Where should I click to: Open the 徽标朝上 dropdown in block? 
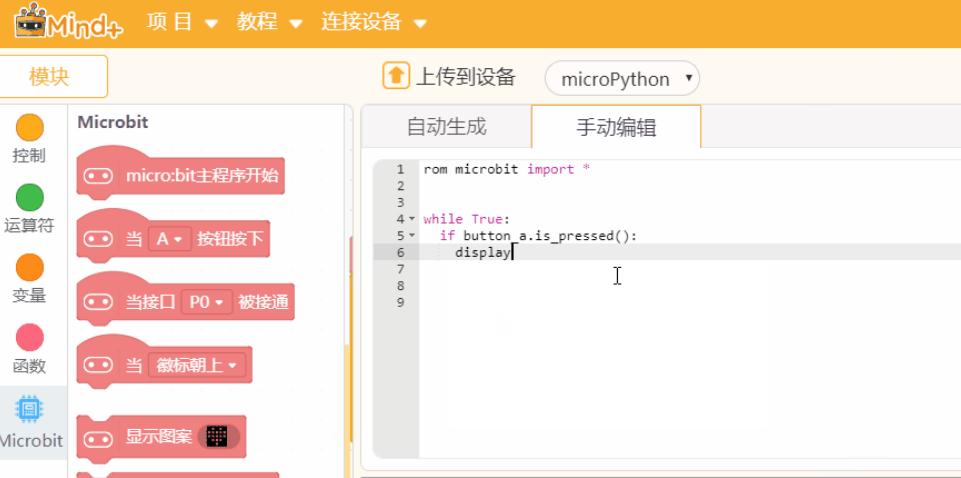[197, 365]
